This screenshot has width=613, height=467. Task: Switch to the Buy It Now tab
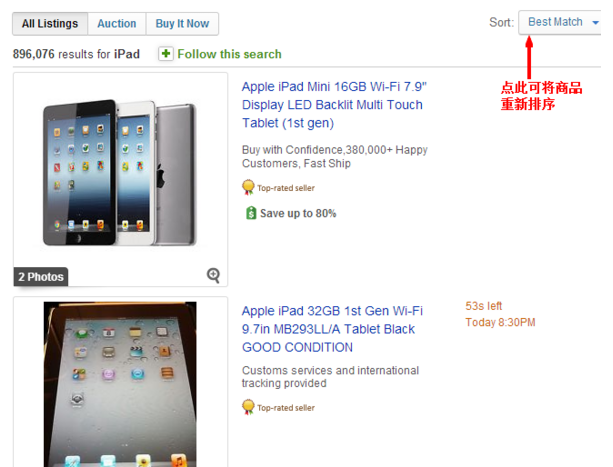tap(182, 24)
